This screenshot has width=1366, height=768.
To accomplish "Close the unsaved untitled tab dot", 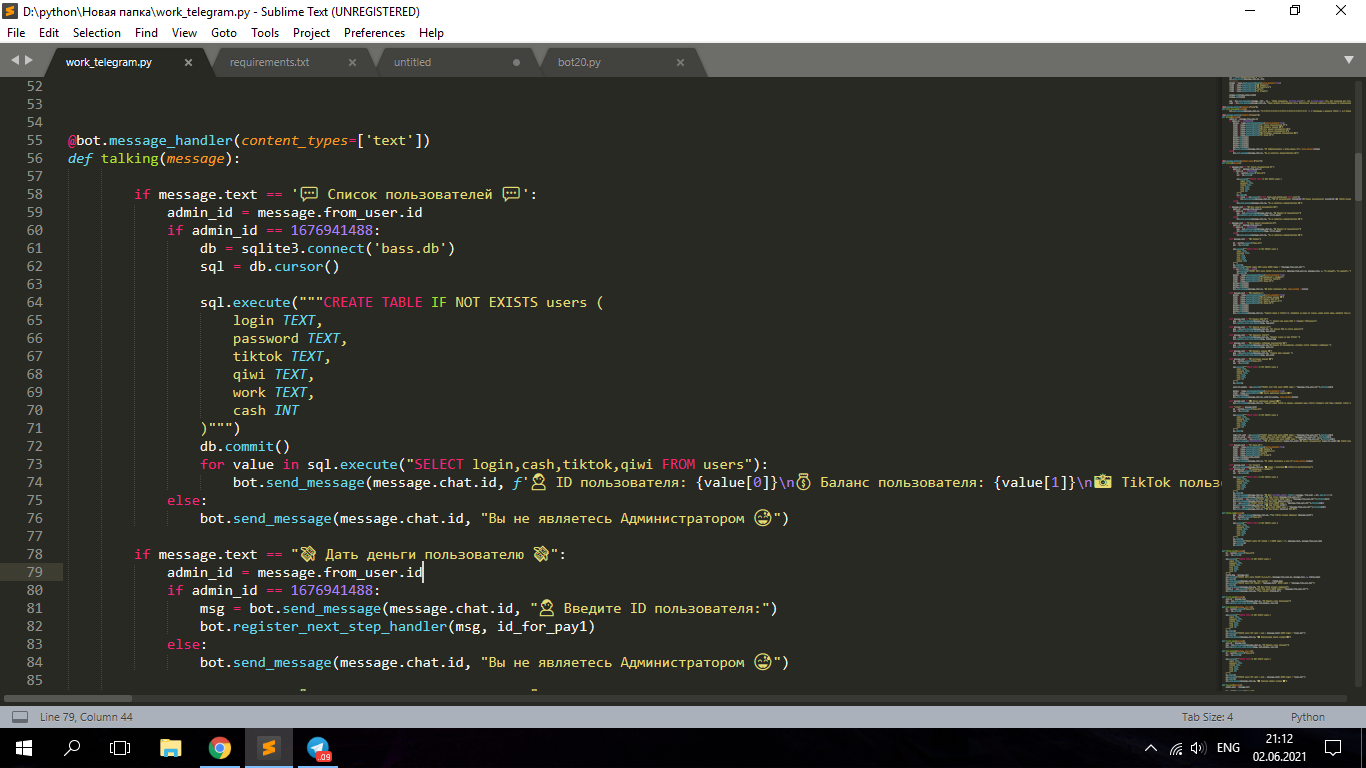I will [516, 62].
